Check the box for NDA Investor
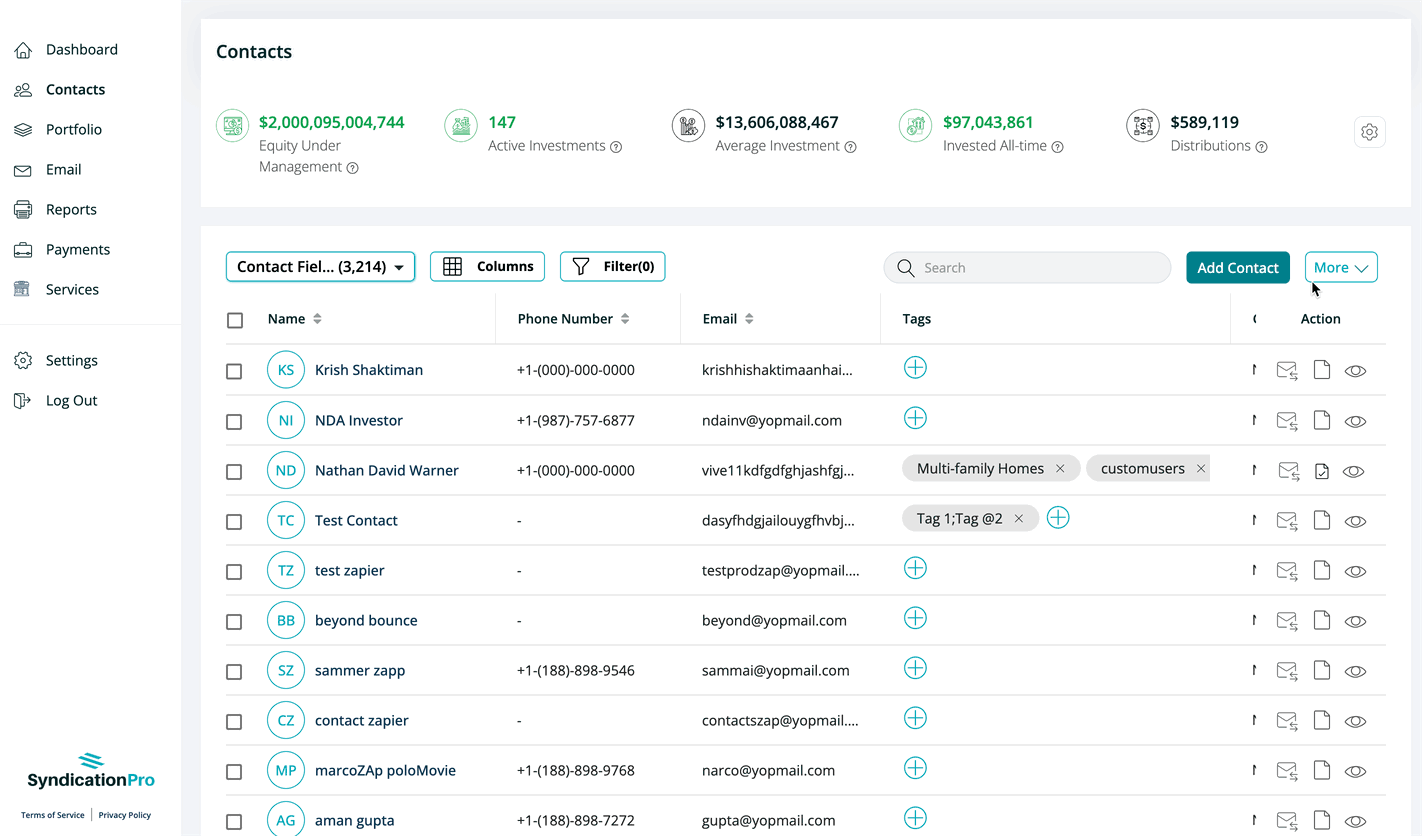 pyautogui.click(x=234, y=421)
